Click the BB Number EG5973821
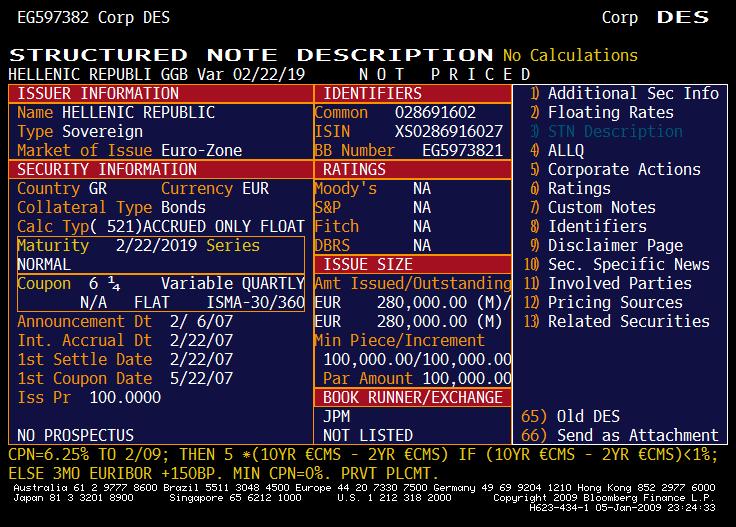Image resolution: width=736 pixels, height=527 pixels. click(x=462, y=151)
